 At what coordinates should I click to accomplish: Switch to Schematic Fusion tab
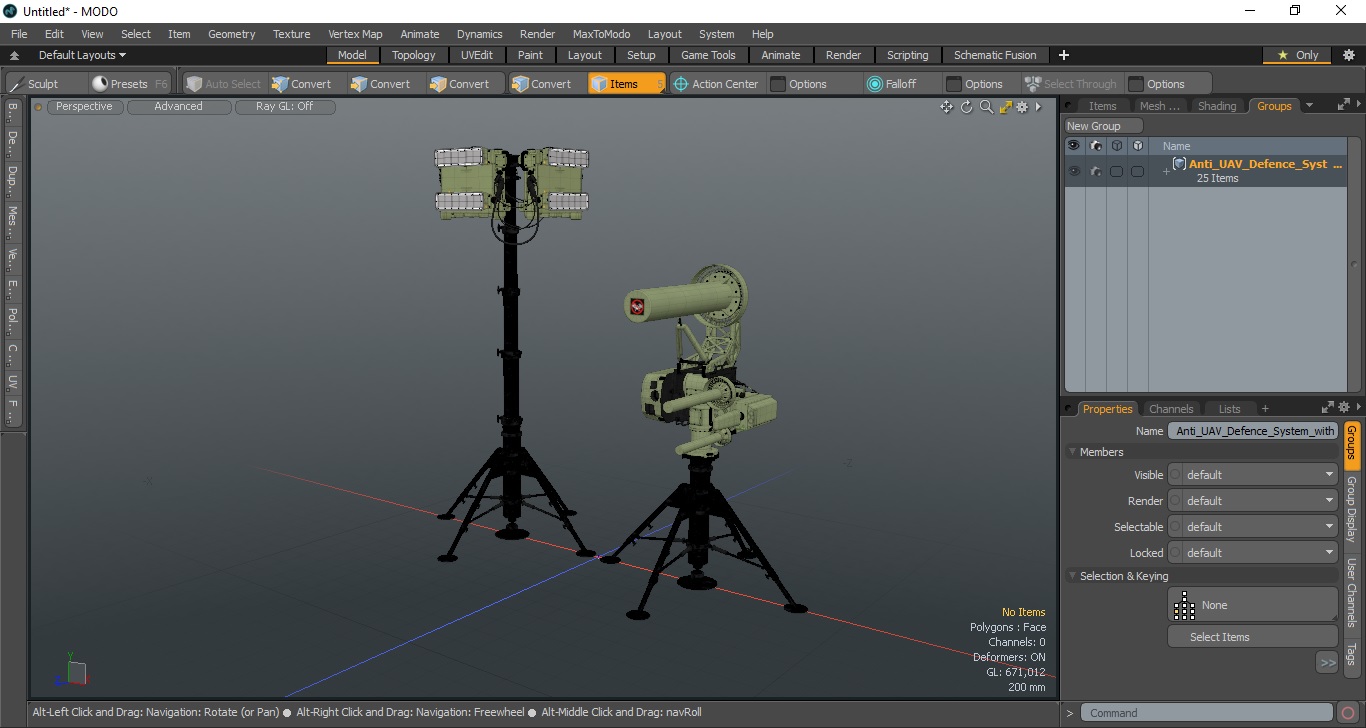tap(995, 55)
